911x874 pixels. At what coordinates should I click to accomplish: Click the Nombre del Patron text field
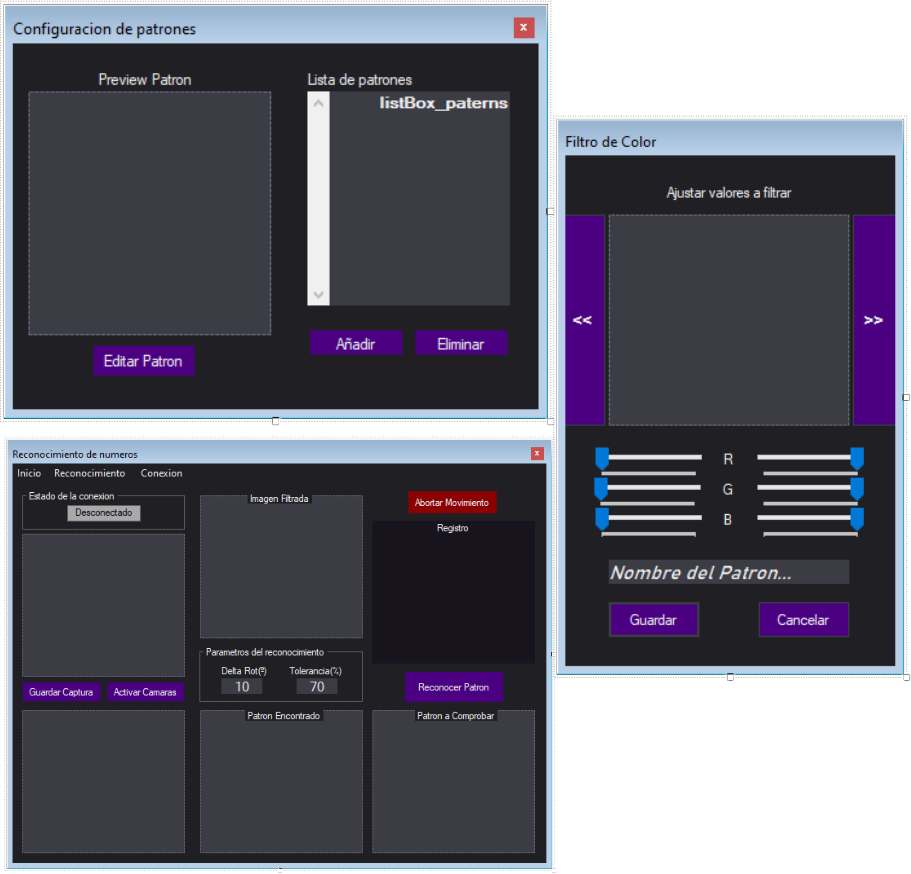728,571
